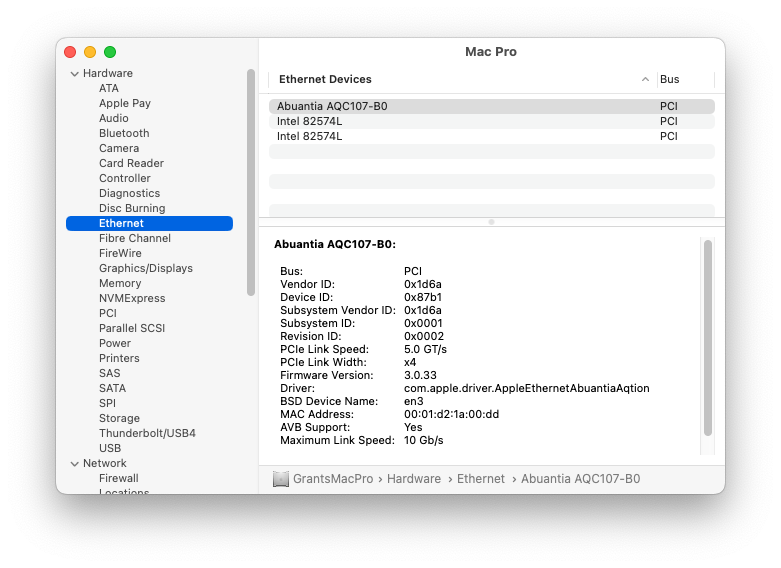Click the MAC Address value 00:01:d2:1a:00:dd
The height and width of the screenshot is (568, 781).
point(451,414)
